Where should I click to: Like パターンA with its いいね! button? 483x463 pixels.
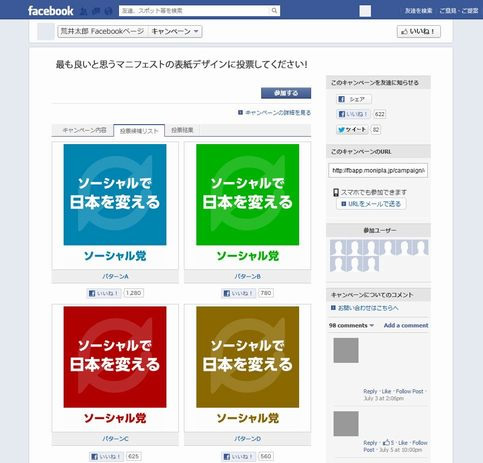click(104, 293)
